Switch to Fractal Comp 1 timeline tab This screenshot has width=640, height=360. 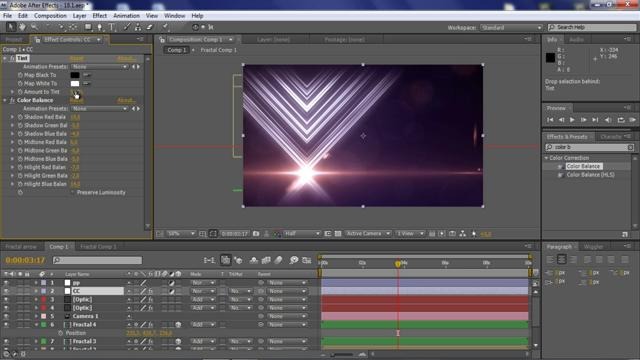pyautogui.click(x=98, y=247)
